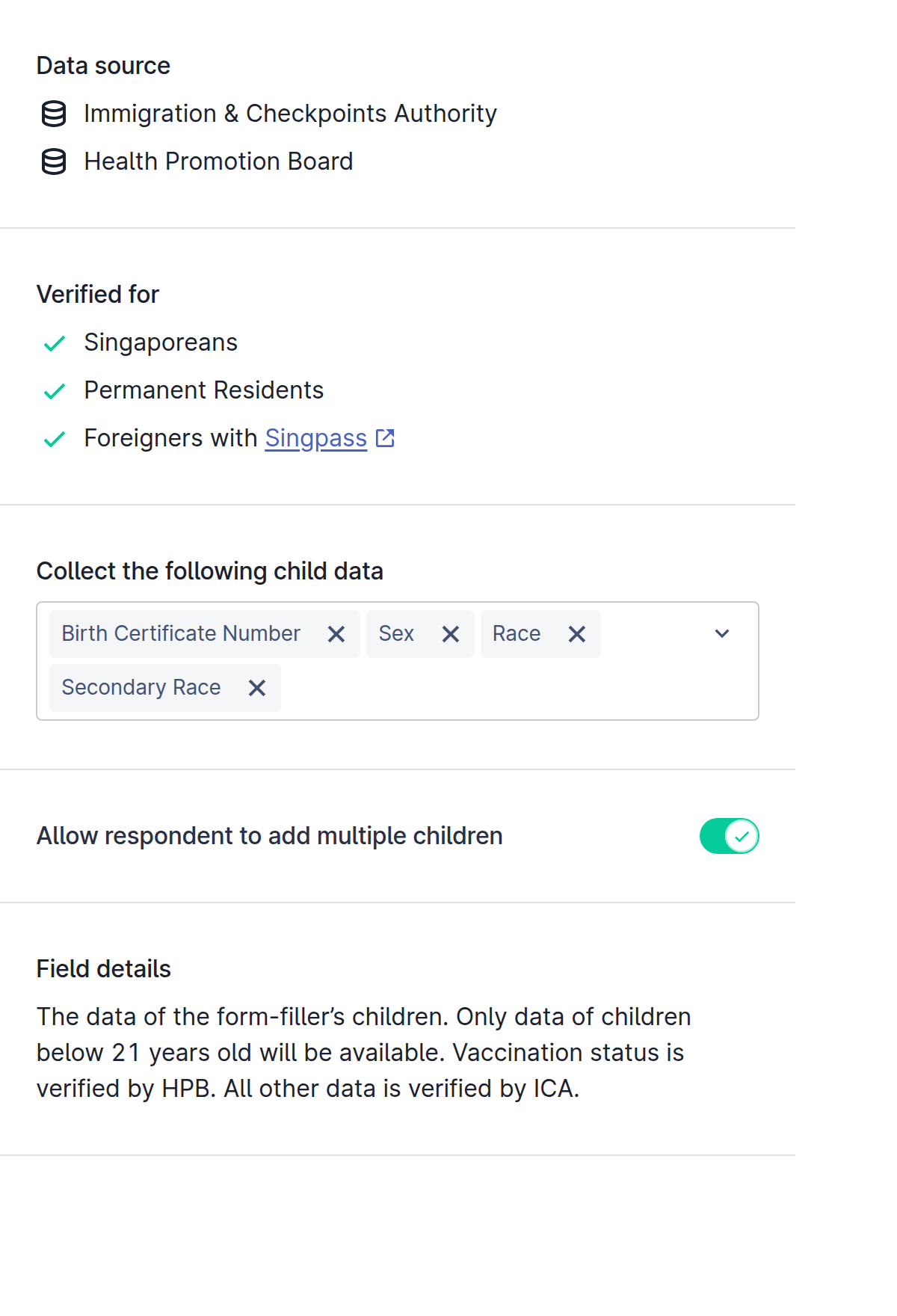
Task: Toggle off allow multiple children switch
Action: [730, 836]
